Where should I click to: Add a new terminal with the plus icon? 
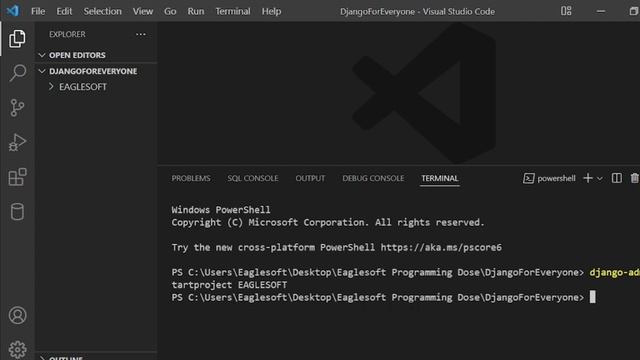click(x=588, y=178)
